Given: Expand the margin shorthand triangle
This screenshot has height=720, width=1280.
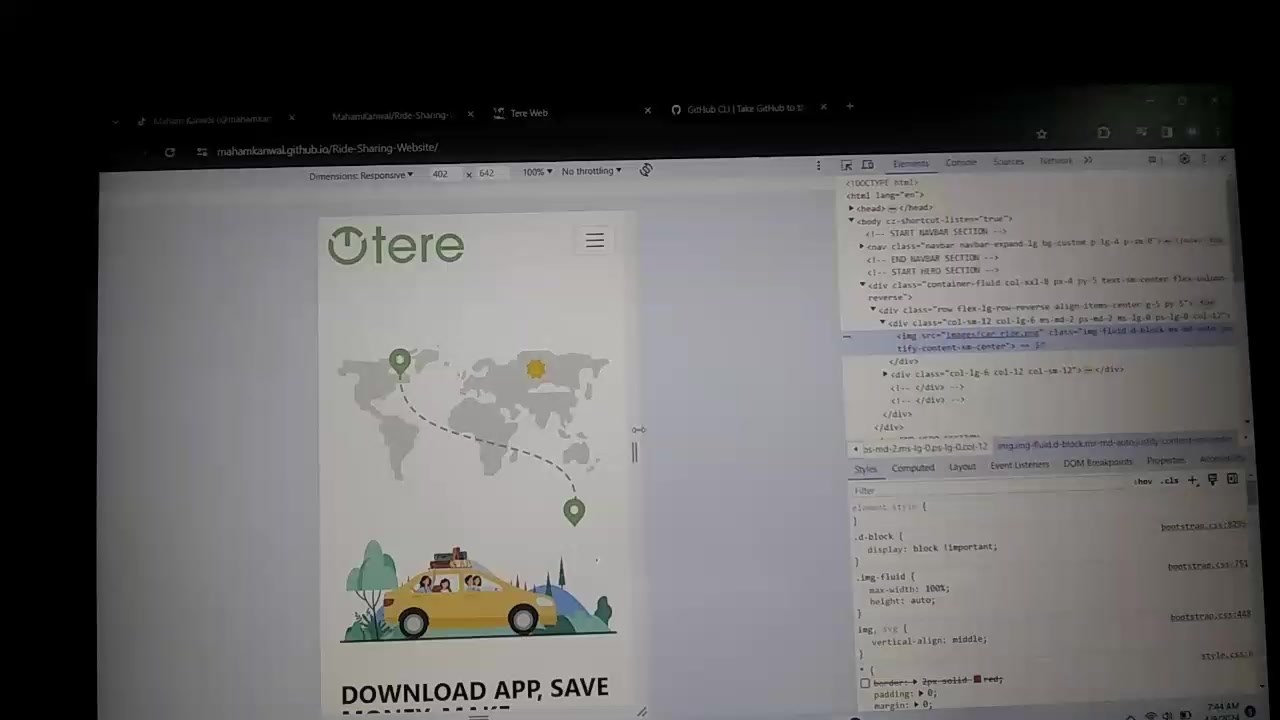Looking at the screenshot, I should (916, 705).
